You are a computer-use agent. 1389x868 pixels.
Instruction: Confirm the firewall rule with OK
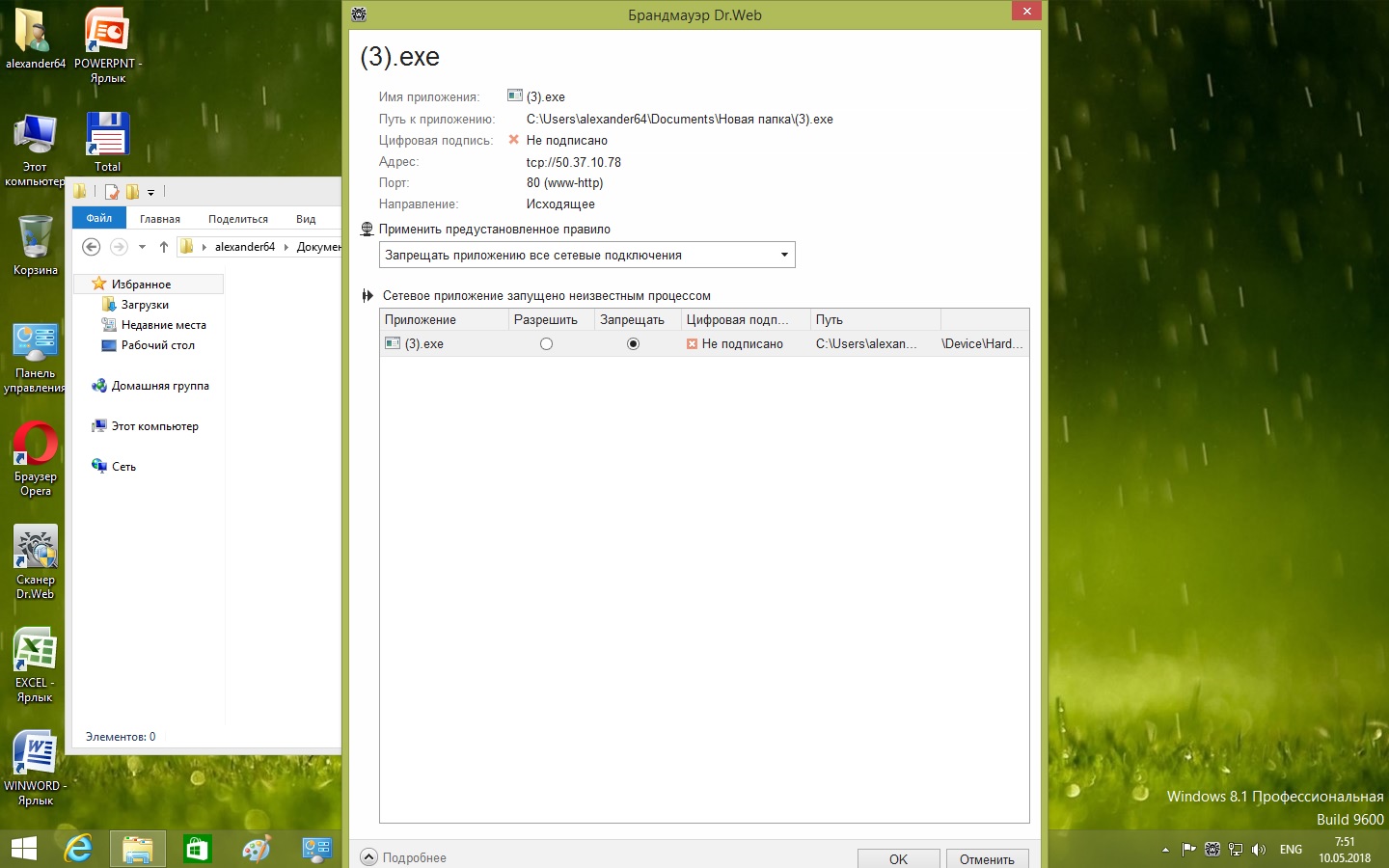898,858
